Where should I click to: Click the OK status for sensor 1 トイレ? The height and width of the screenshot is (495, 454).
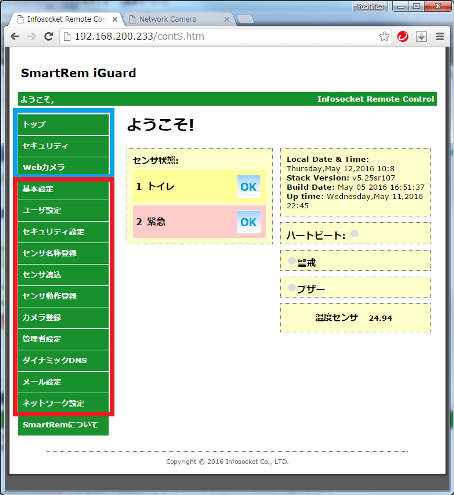point(249,187)
